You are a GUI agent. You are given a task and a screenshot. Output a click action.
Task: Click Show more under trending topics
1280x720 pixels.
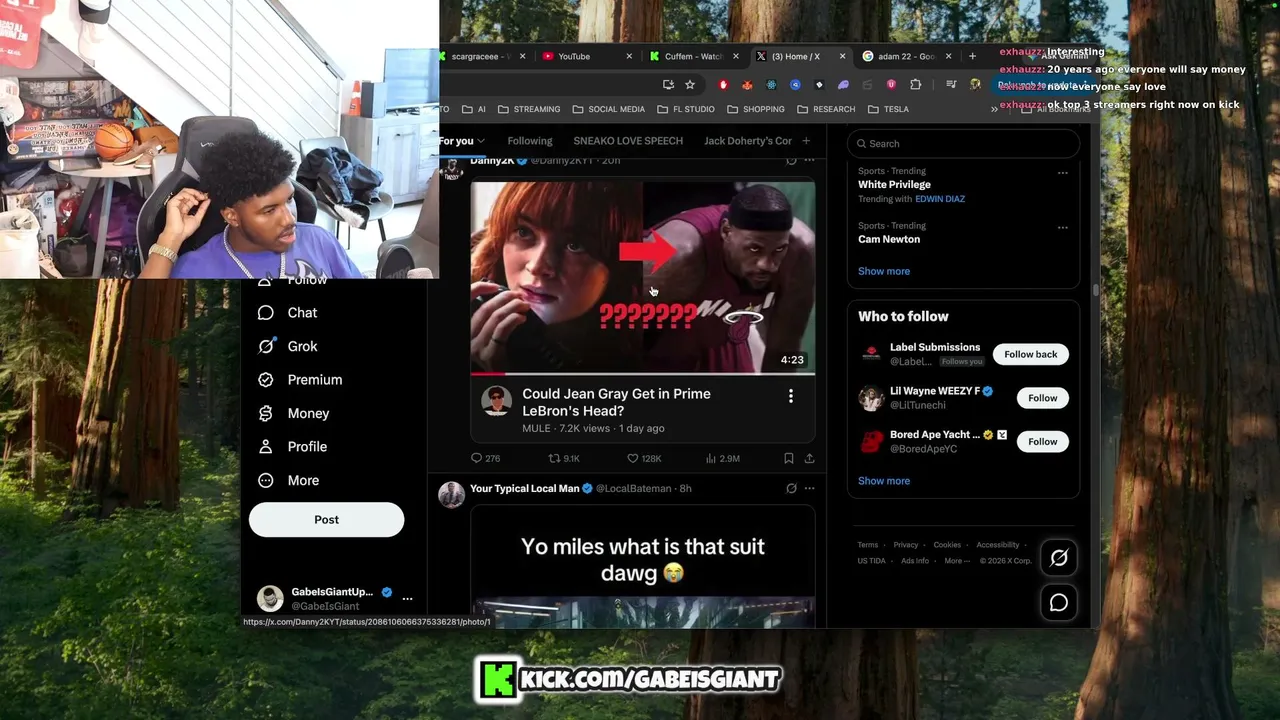pos(884,271)
